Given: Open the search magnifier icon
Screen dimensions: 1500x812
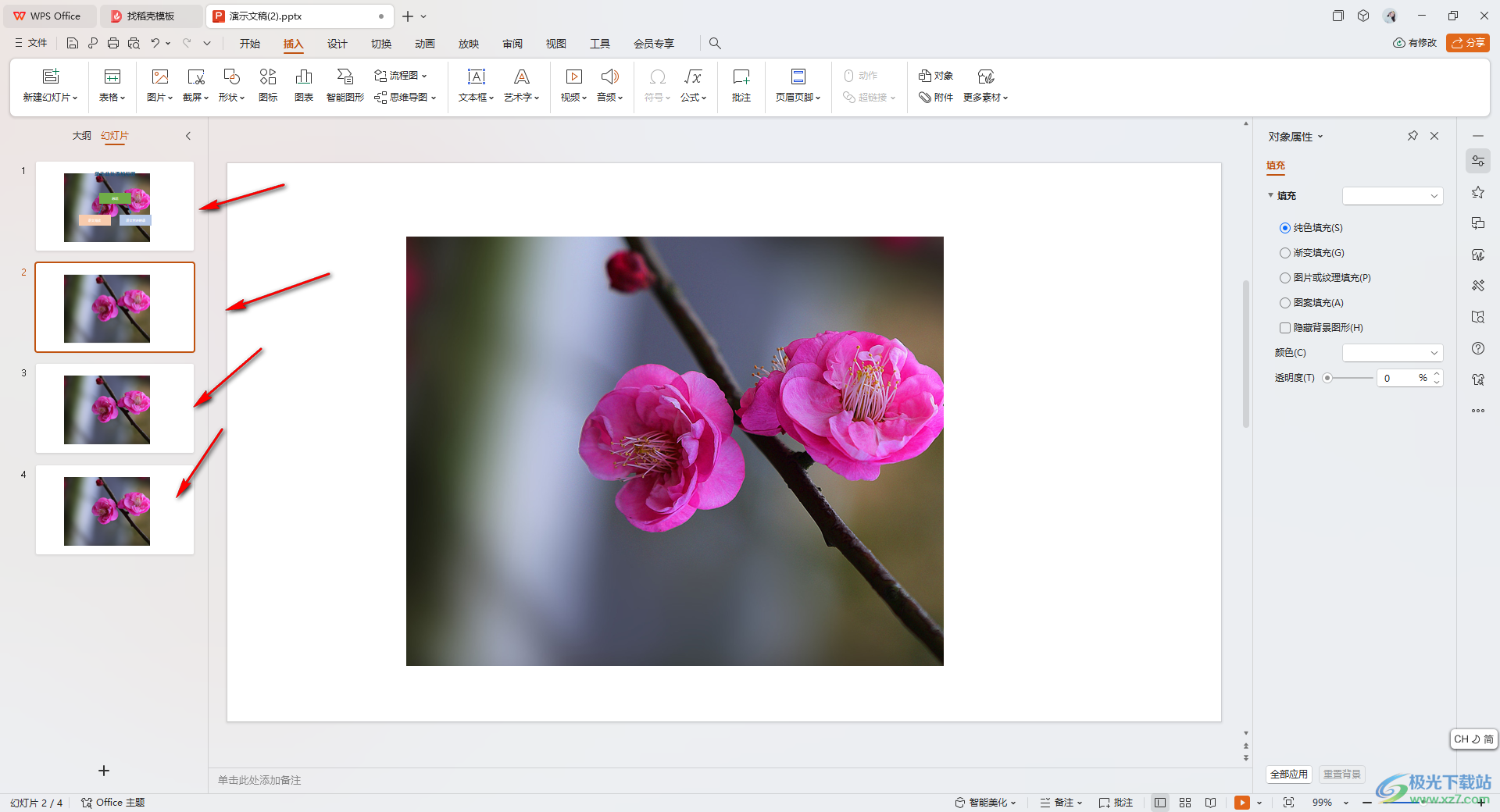Looking at the screenshot, I should 715,44.
